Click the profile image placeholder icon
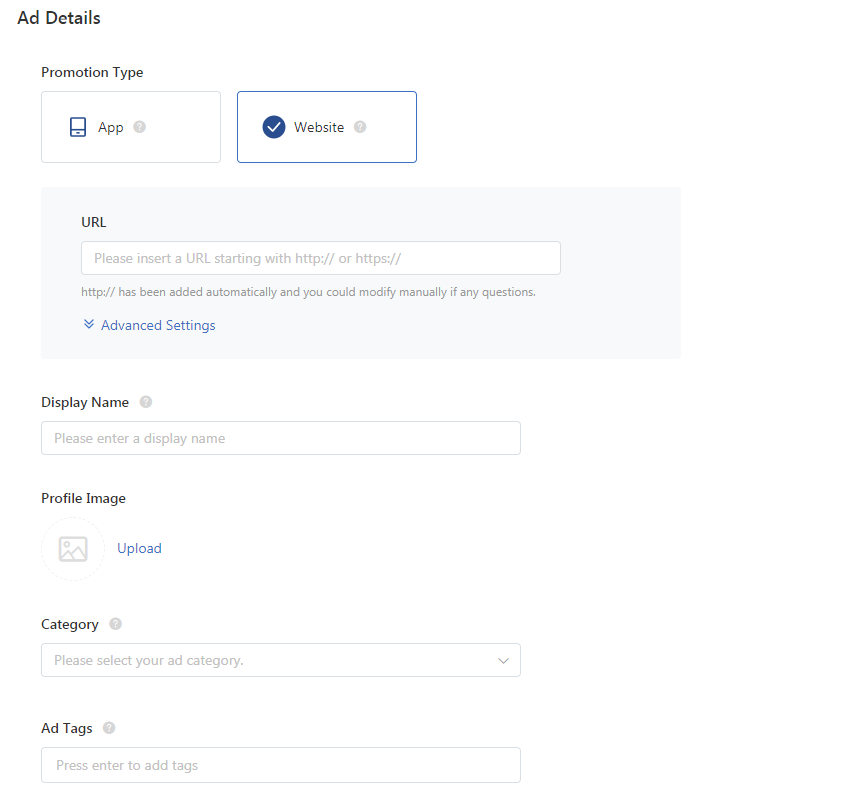 73,549
